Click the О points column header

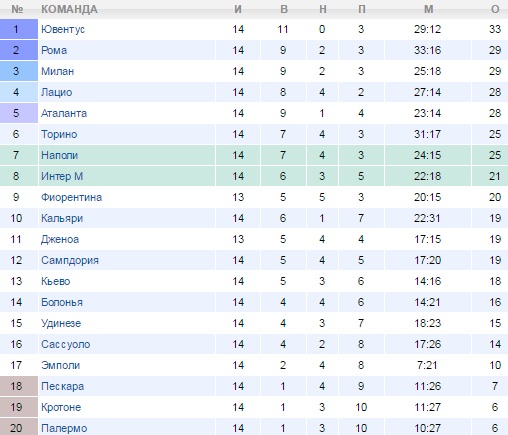pyautogui.click(x=495, y=9)
